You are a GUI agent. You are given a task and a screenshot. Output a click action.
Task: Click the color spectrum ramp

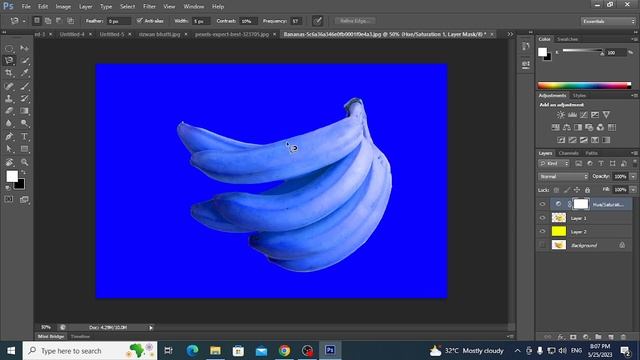[584, 85]
